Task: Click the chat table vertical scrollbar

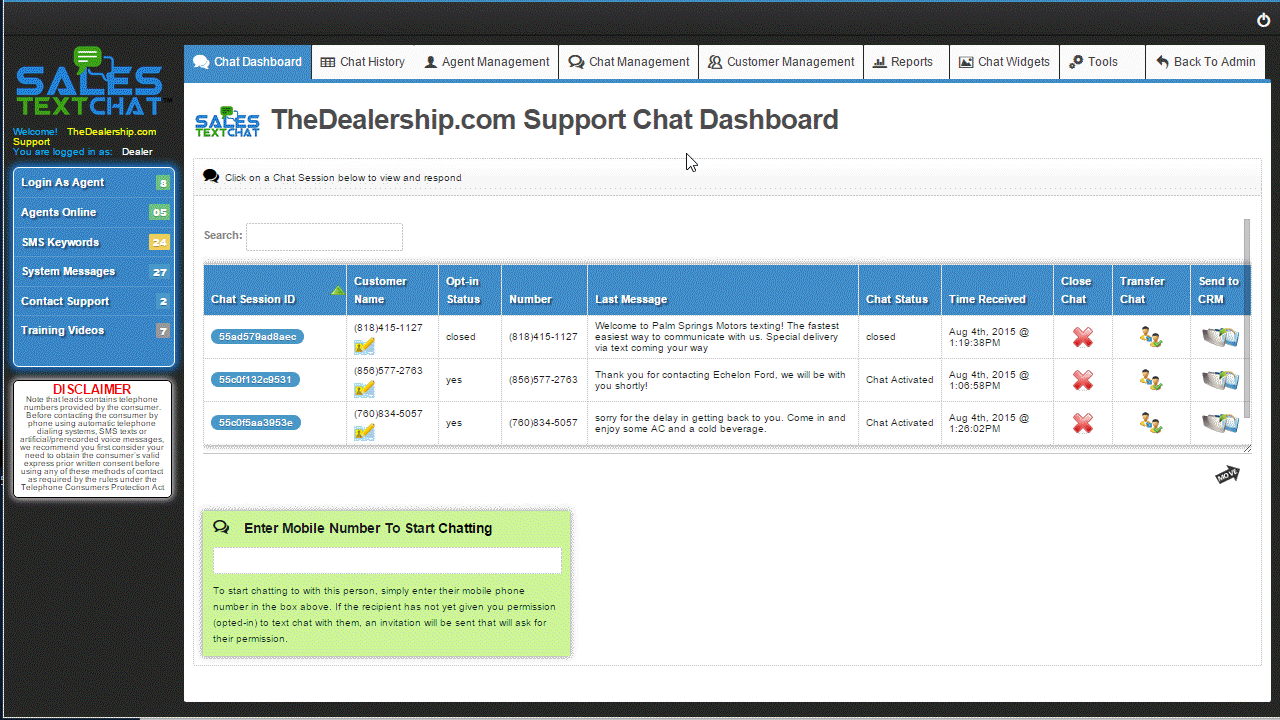Action: click(x=1247, y=320)
